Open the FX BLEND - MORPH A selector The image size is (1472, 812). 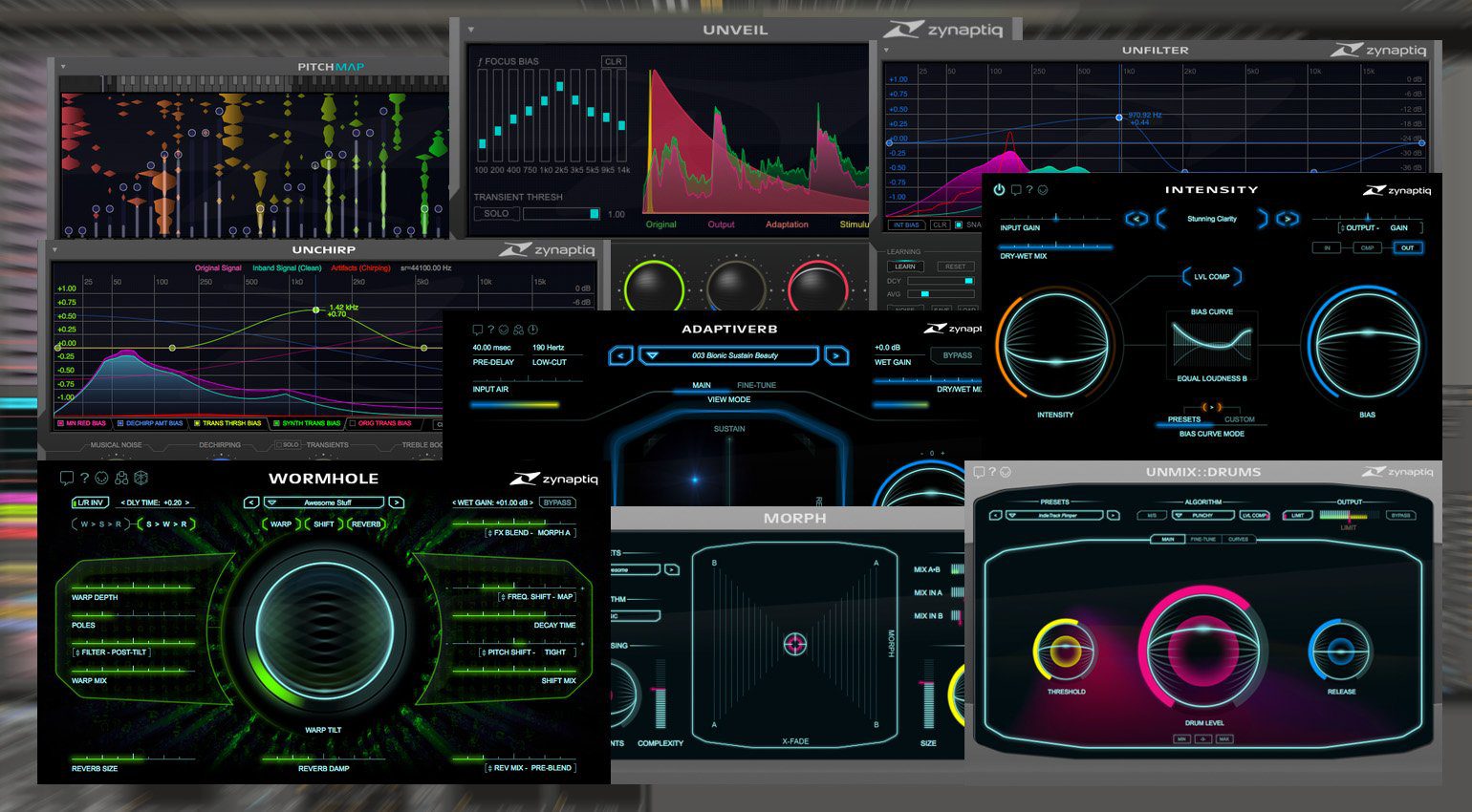530,532
